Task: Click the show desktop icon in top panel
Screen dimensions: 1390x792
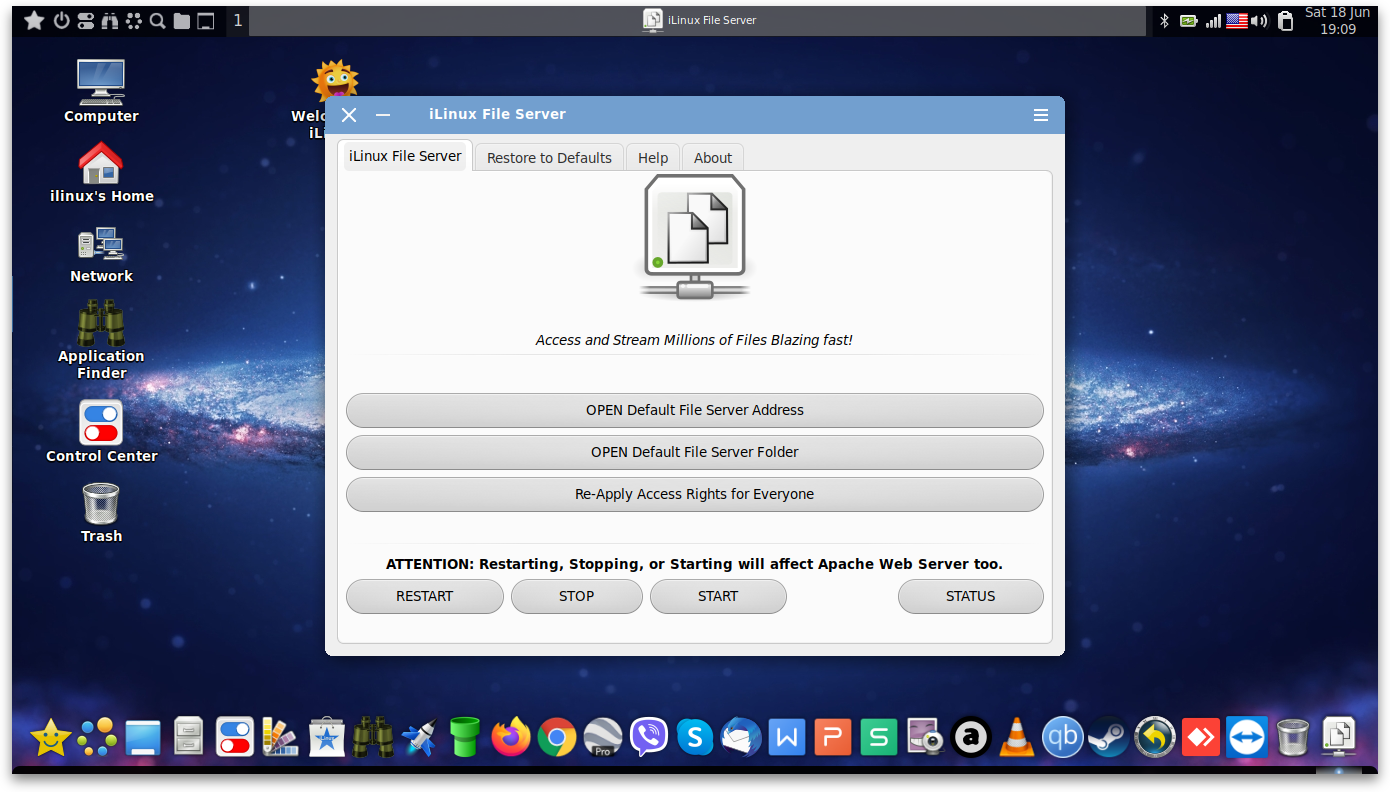Action: coord(206,20)
